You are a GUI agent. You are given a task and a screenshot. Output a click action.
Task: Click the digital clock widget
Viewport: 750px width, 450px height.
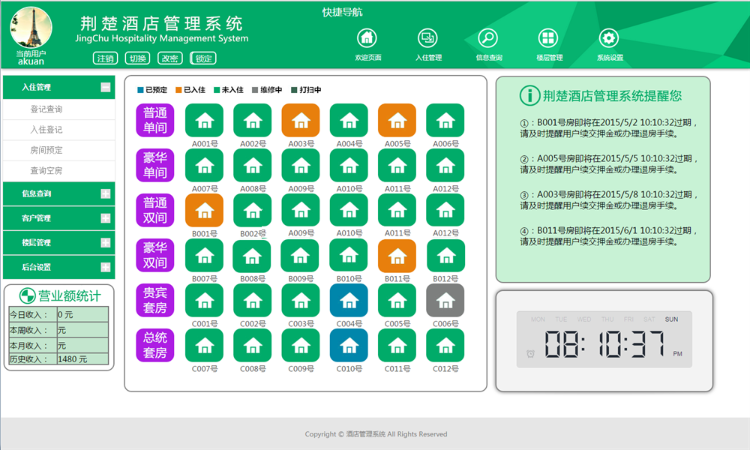tap(603, 340)
